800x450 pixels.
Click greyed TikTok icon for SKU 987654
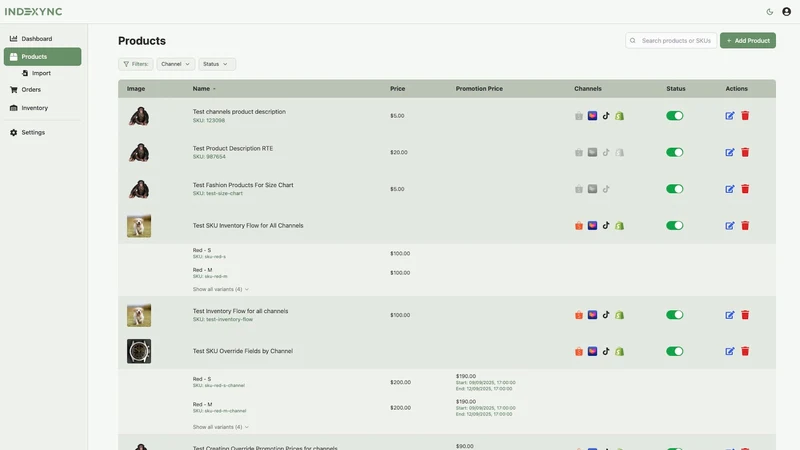point(606,153)
